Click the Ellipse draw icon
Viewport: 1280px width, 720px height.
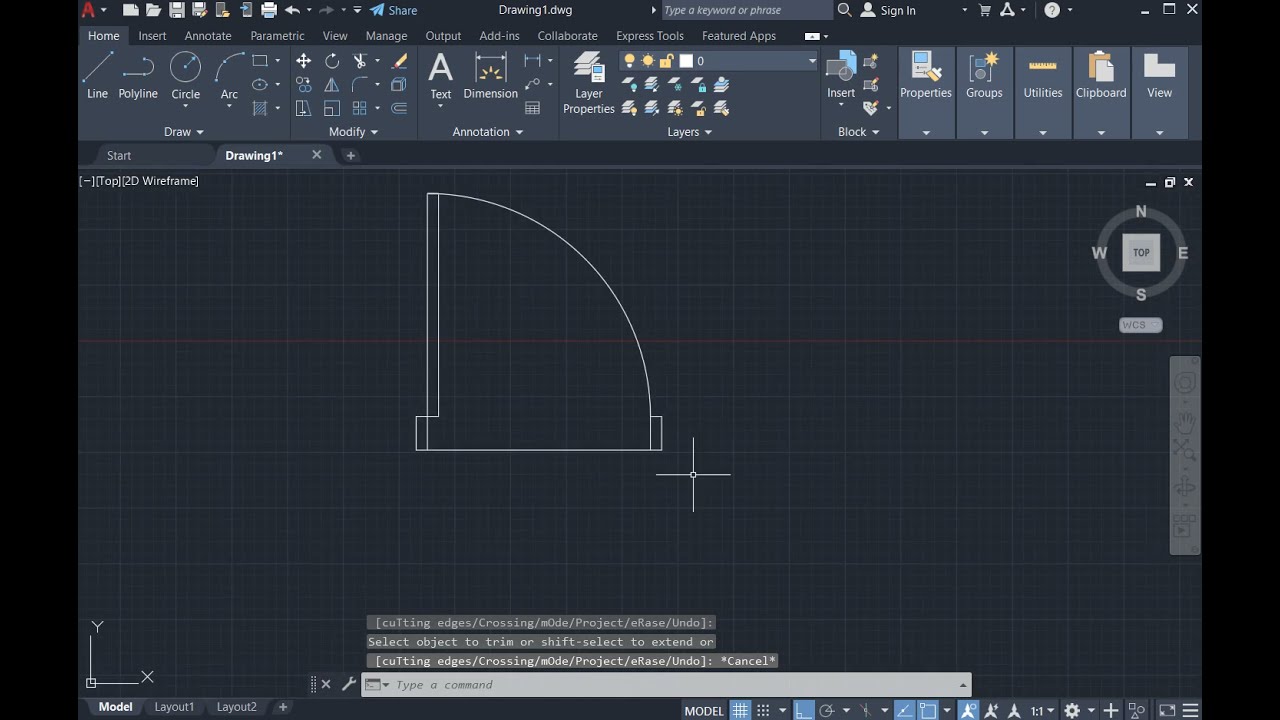click(260, 85)
